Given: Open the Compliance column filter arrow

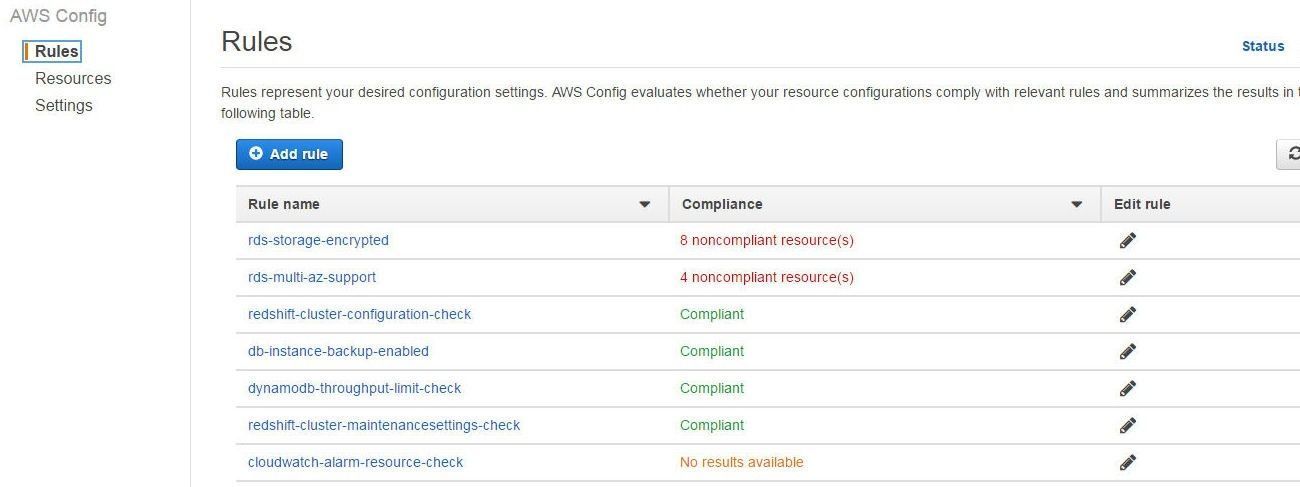Looking at the screenshot, I should 1077,205.
